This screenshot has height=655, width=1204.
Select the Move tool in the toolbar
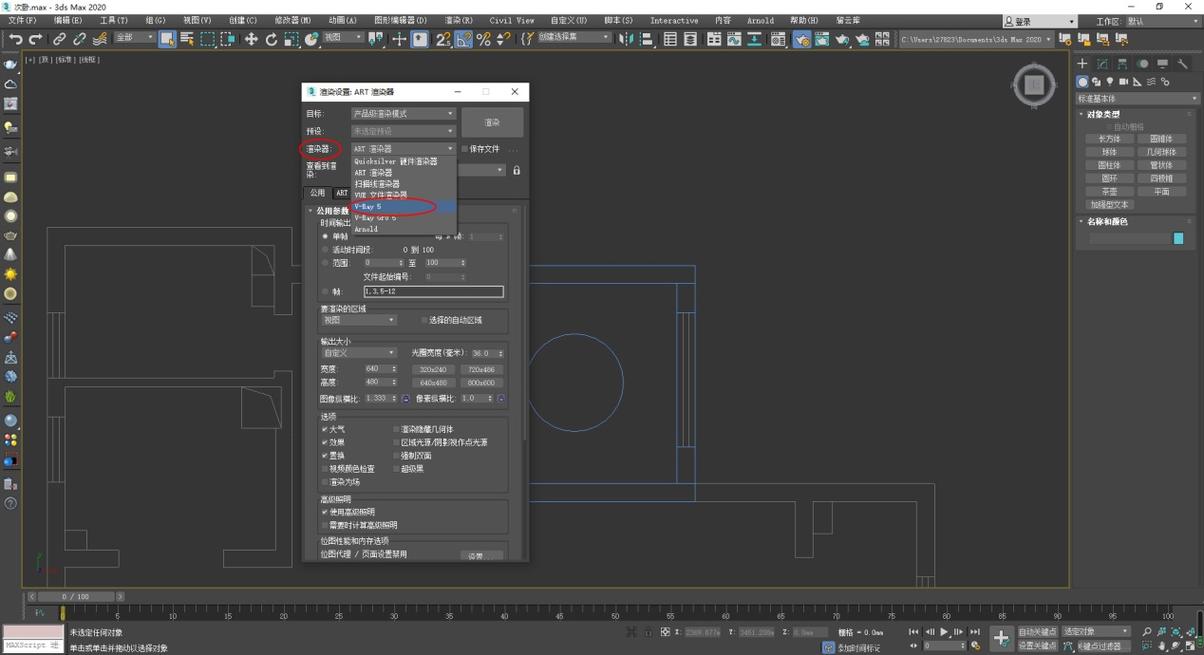pos(251,39)
